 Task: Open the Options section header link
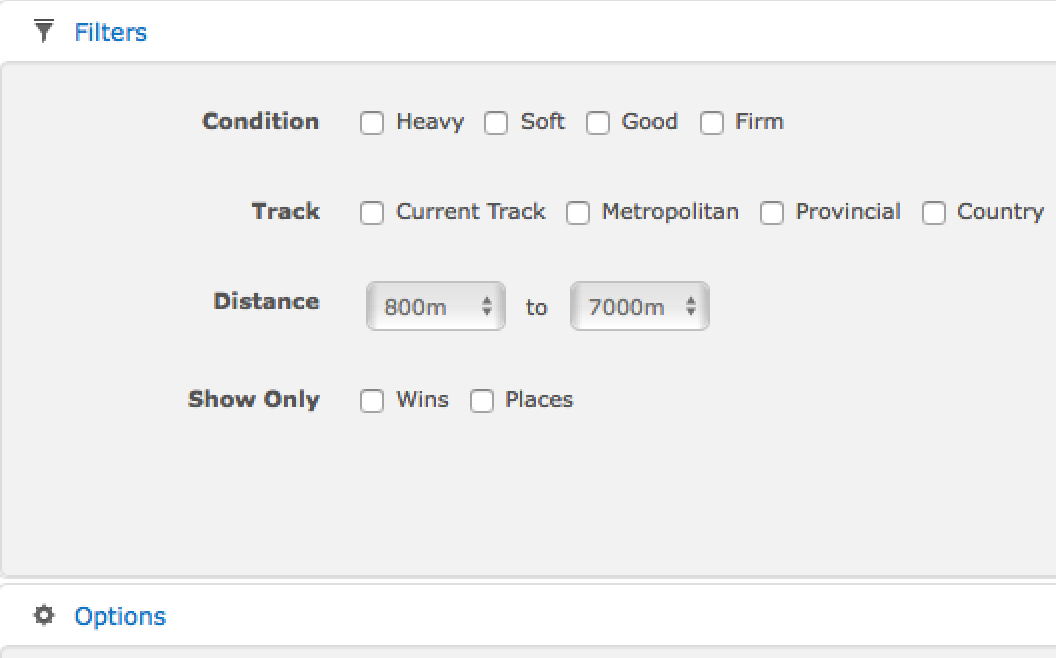[x=120, y=616]
